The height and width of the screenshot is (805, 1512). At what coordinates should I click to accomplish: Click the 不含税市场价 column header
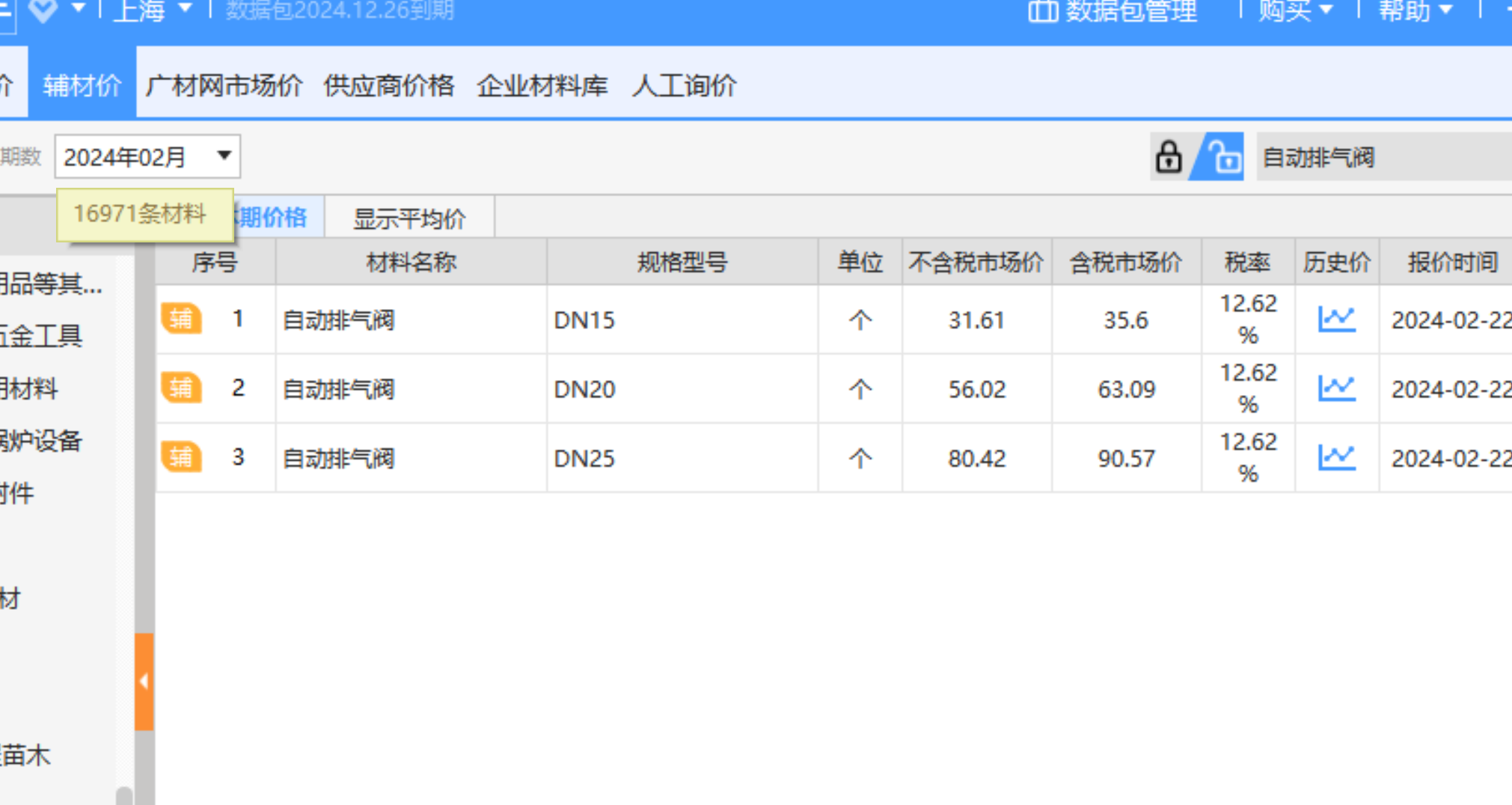click(x=976, y=263)
